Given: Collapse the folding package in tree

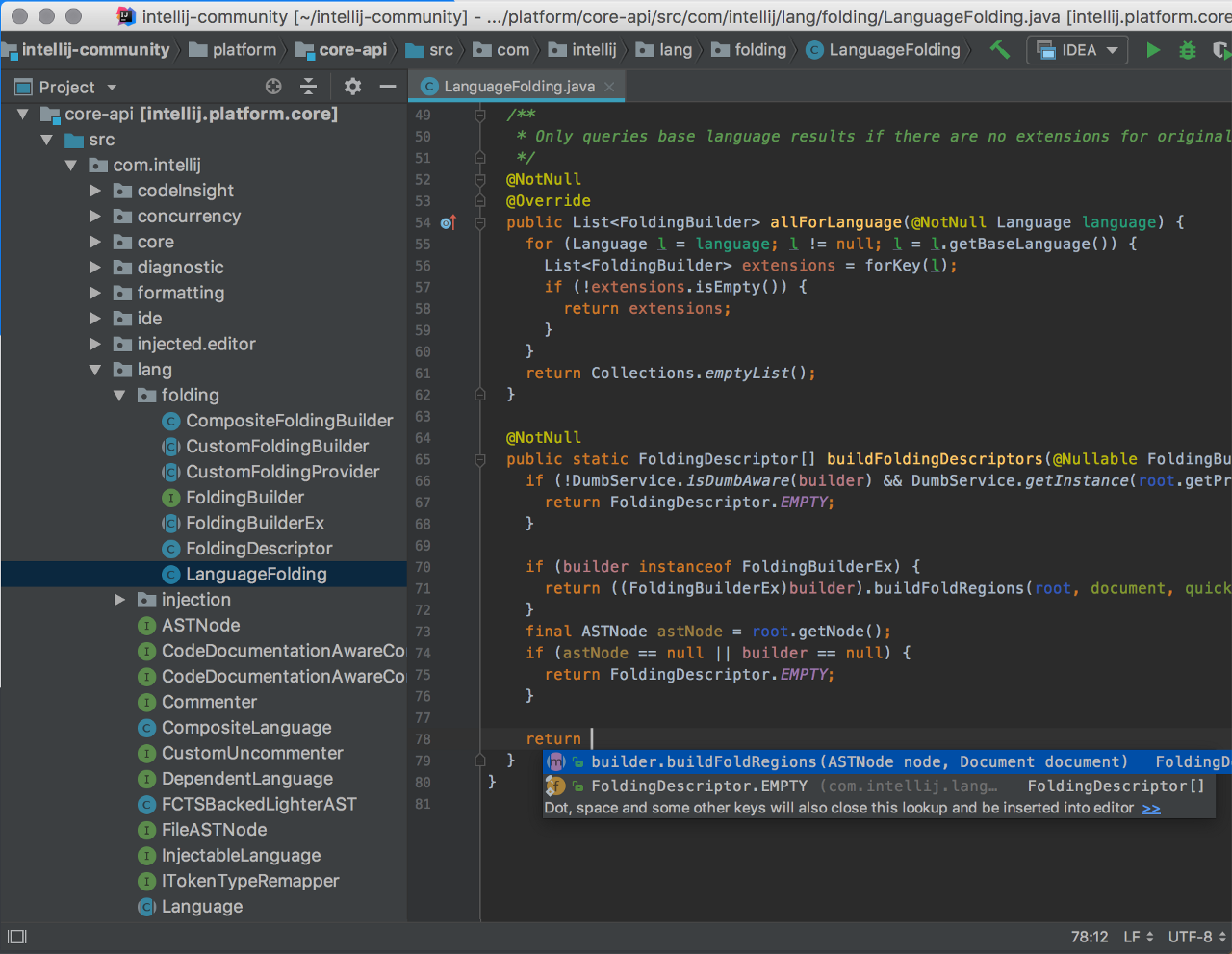Looking at the screenshot, I should [119, 396].
